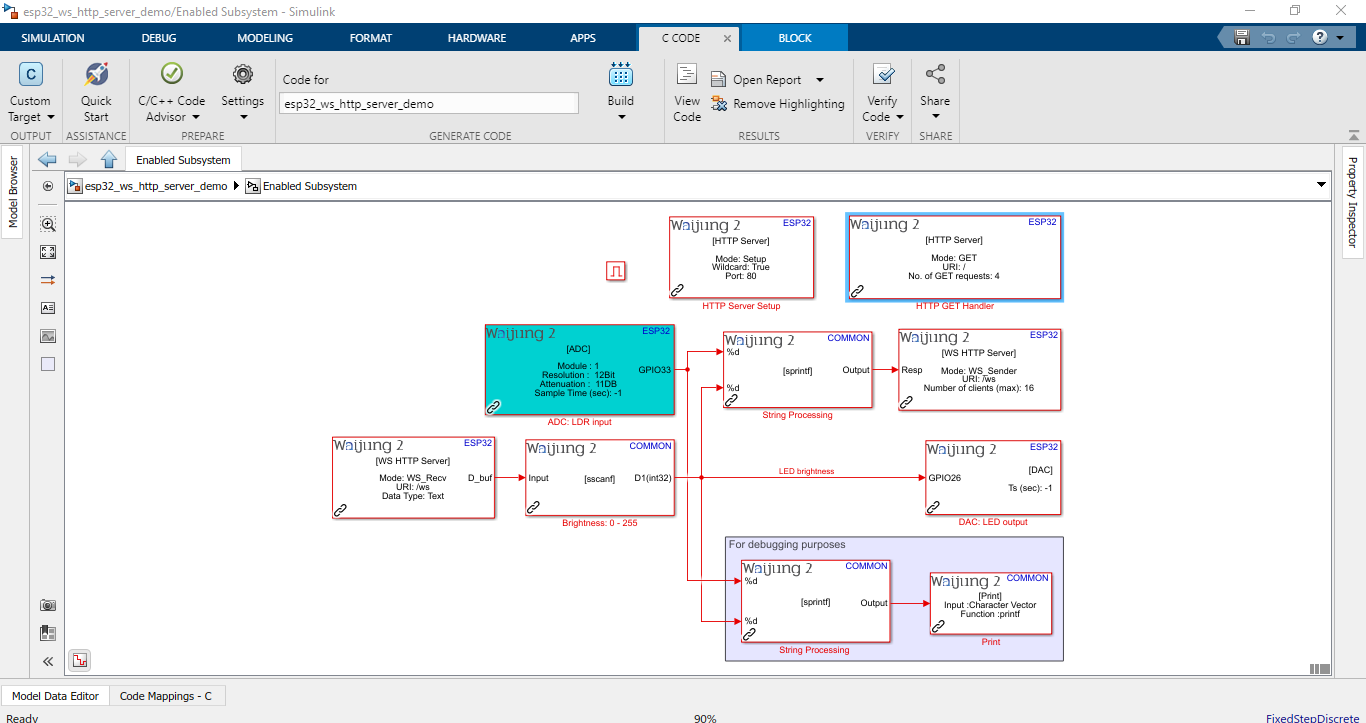The width and height of the screenshot is (1366, 723).
Task: Select the WS_Recv WS HTTP Server block
Action: click(x=413, y=477)
